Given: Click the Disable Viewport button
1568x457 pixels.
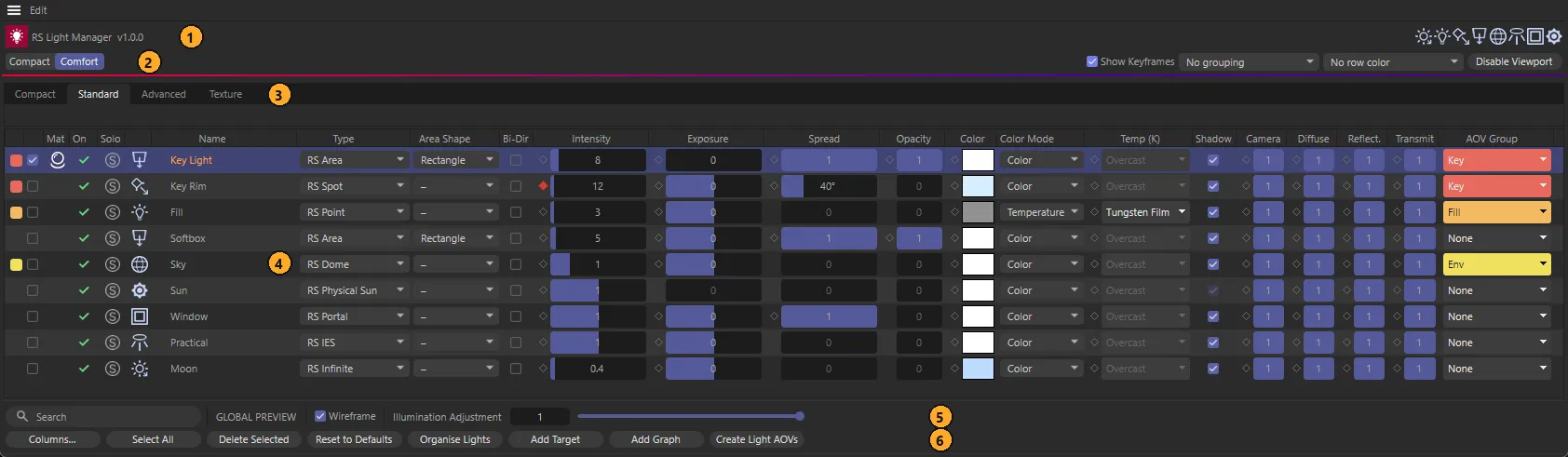Looking at the screenshot, I should (1514, 61).
